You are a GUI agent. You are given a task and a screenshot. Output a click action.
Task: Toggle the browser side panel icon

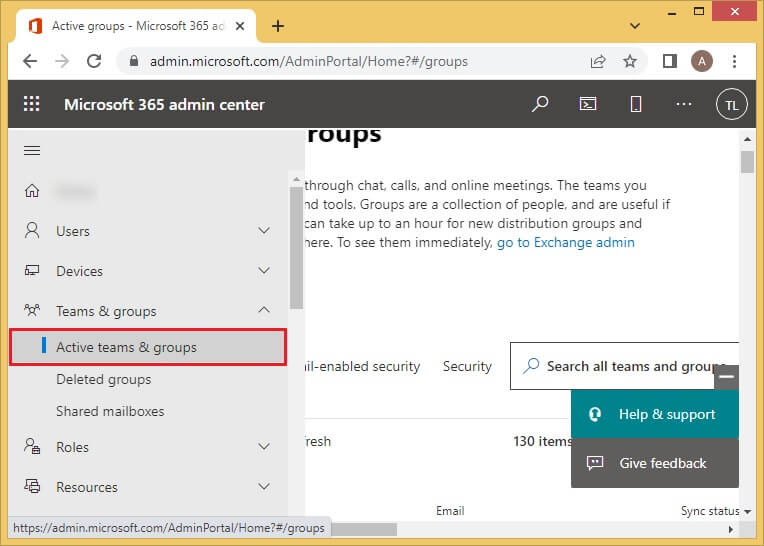(670, 61)
